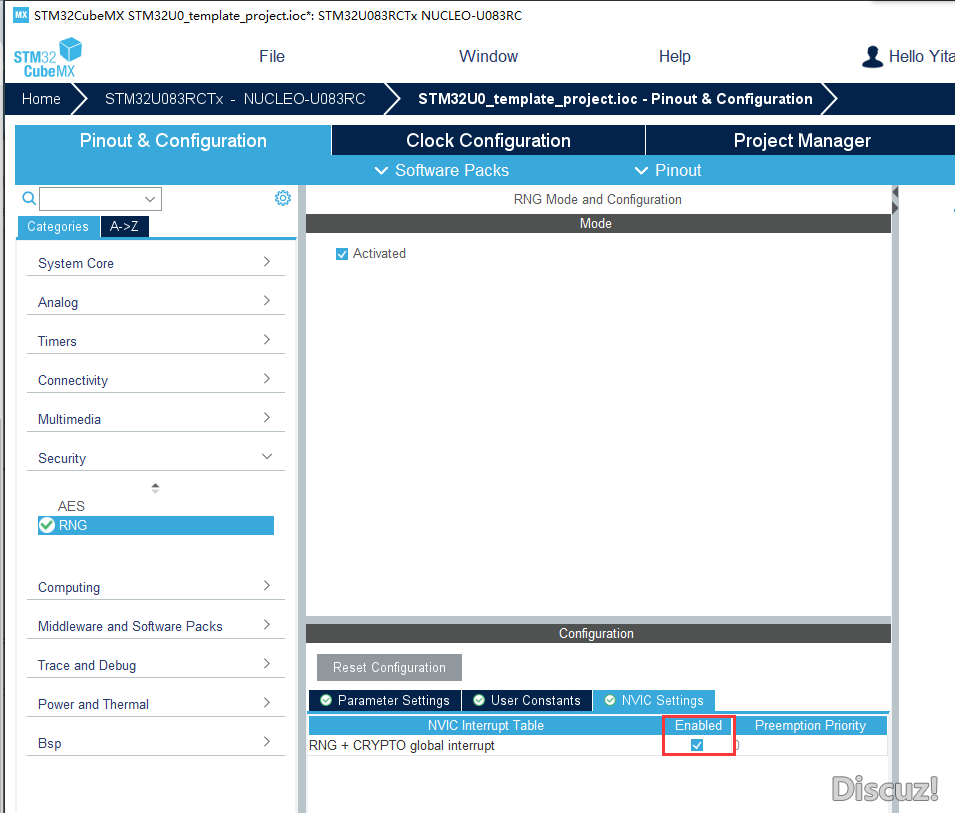Switch to Project Manager tab
Viewport: 955px width, 813px height.
[802, 141]
